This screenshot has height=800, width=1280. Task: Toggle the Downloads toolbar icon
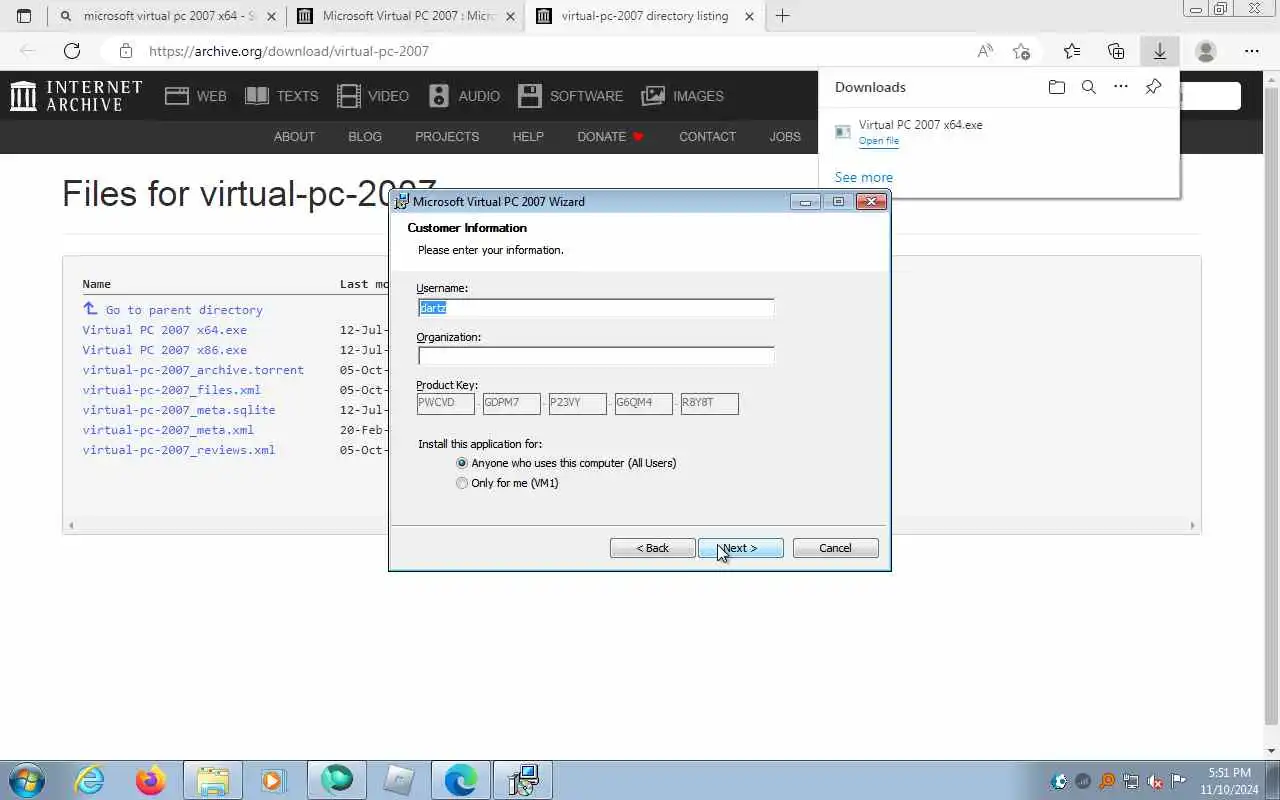click(1160, 51)
